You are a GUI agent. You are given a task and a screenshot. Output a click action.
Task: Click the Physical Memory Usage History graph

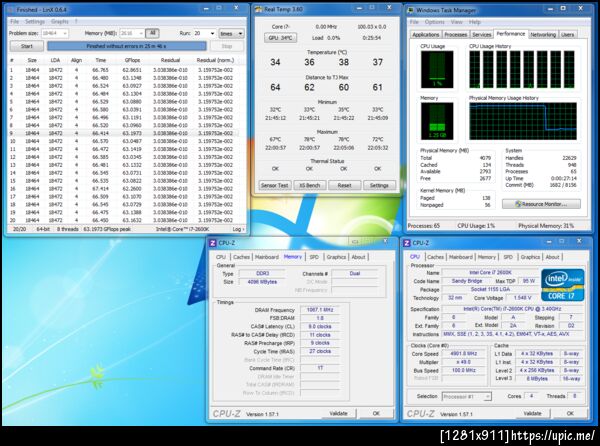click(x=523, y=121)
